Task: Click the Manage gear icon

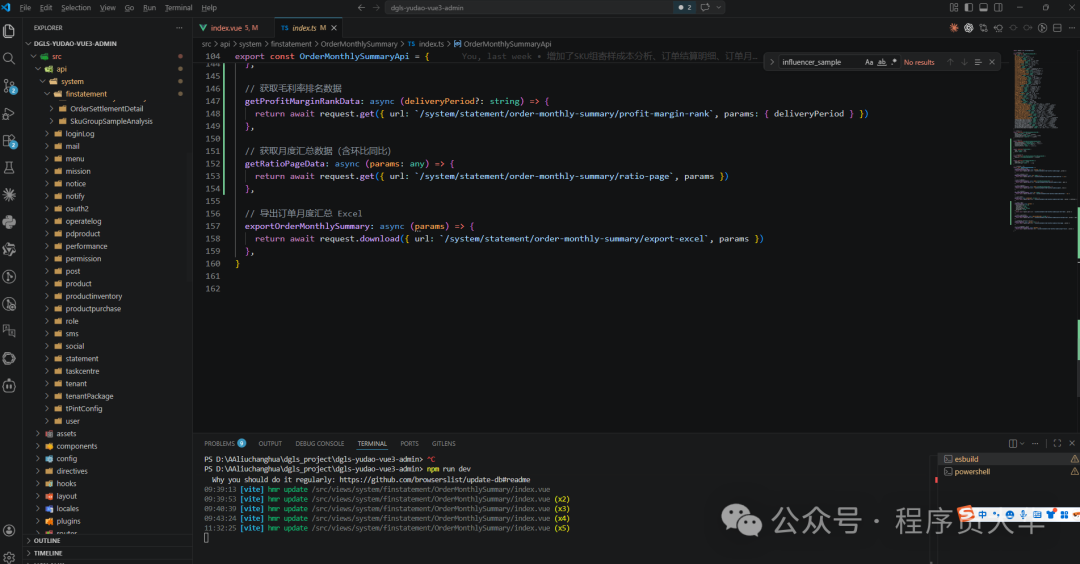Action: (9, 555)
